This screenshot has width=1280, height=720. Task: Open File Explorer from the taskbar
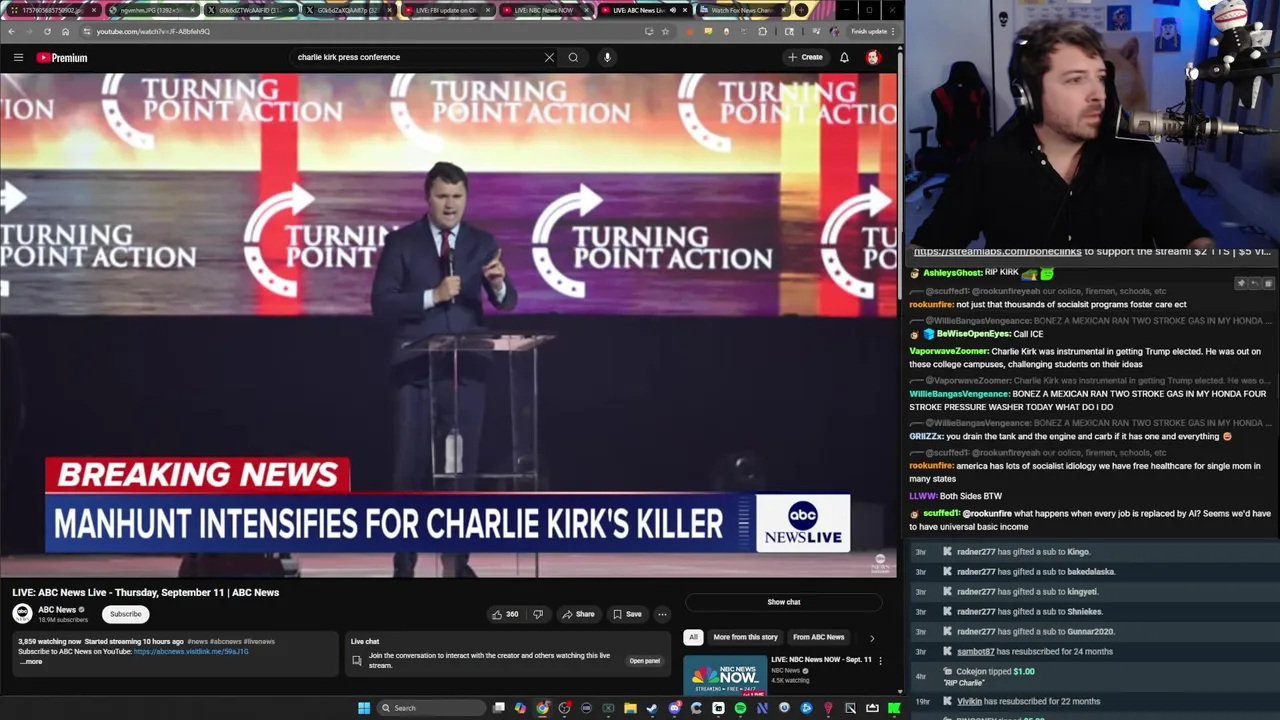(x=630, y=708)
